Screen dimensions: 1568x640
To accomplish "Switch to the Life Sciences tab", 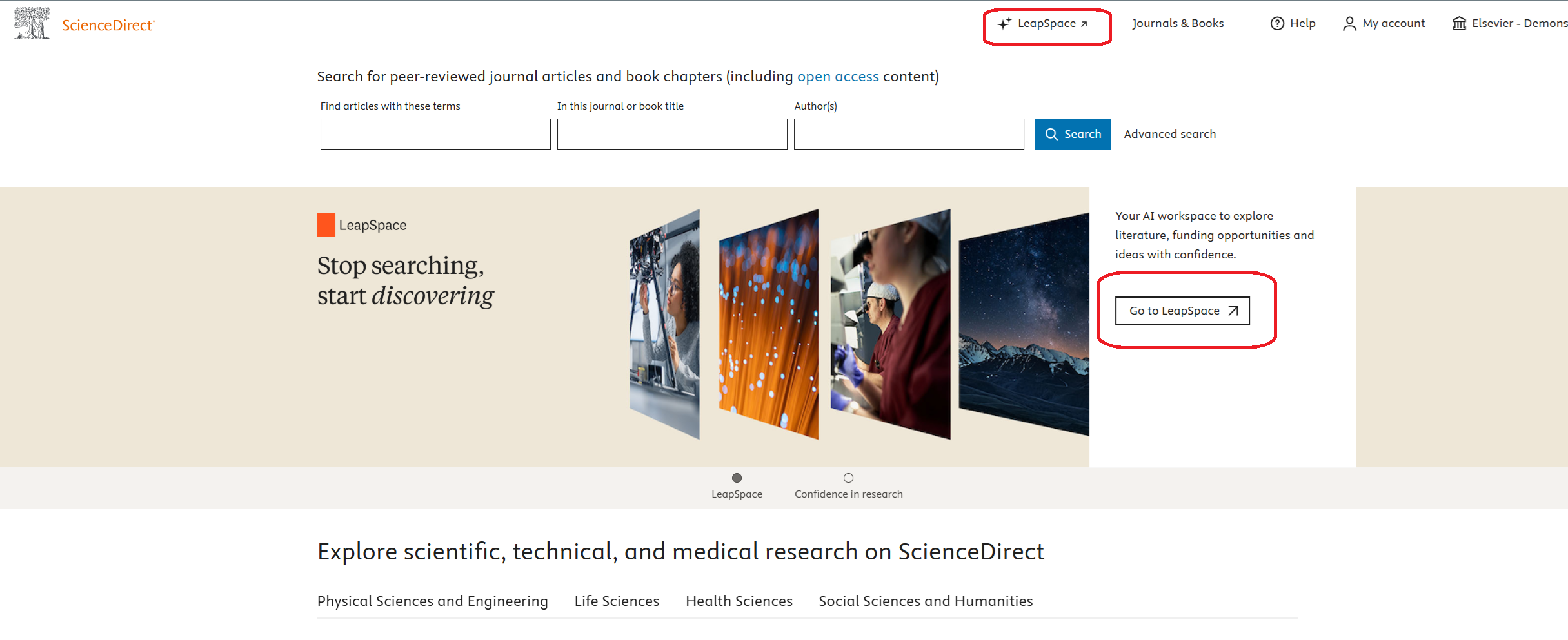I will pos(617,601).
